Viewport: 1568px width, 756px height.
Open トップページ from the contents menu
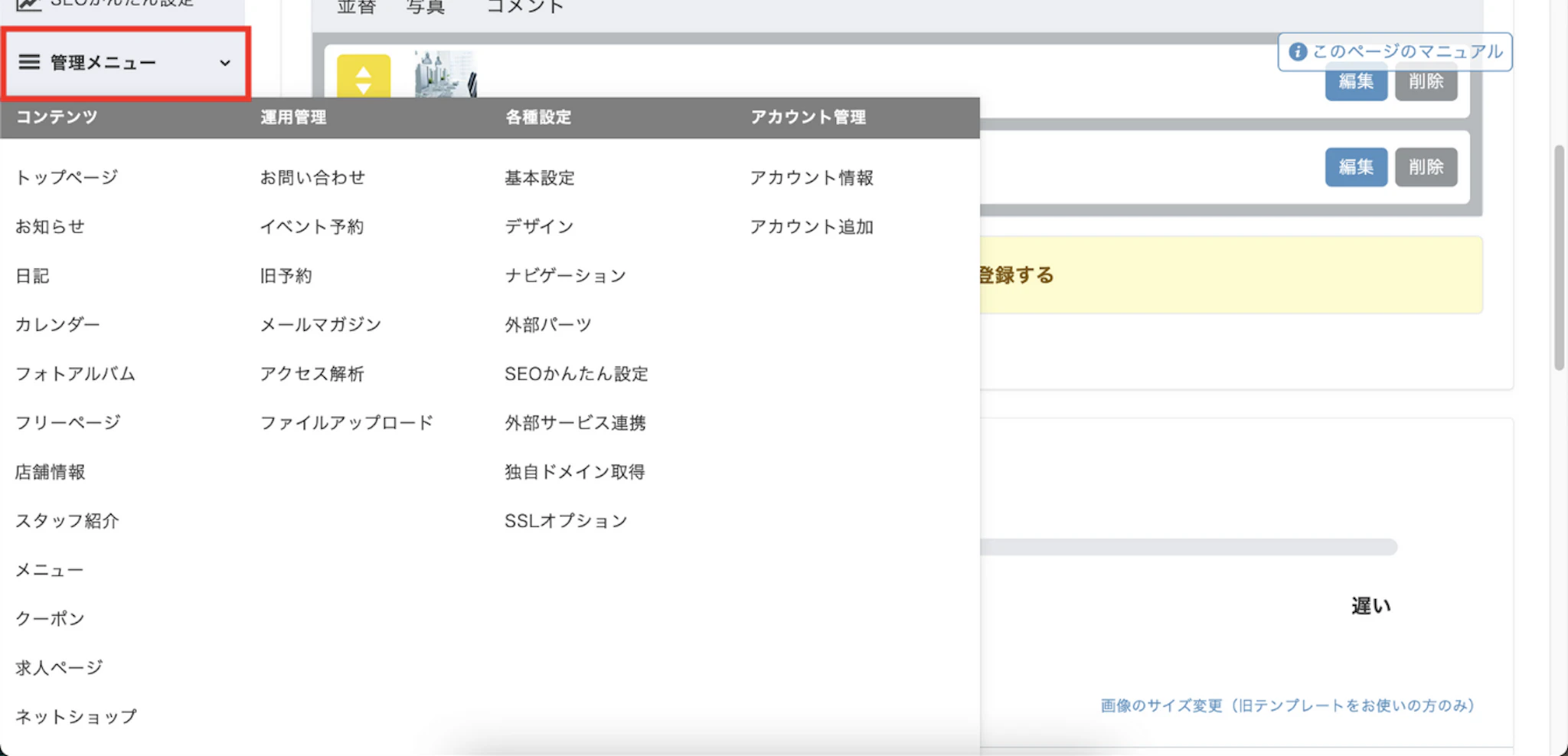tap(67, 178)
